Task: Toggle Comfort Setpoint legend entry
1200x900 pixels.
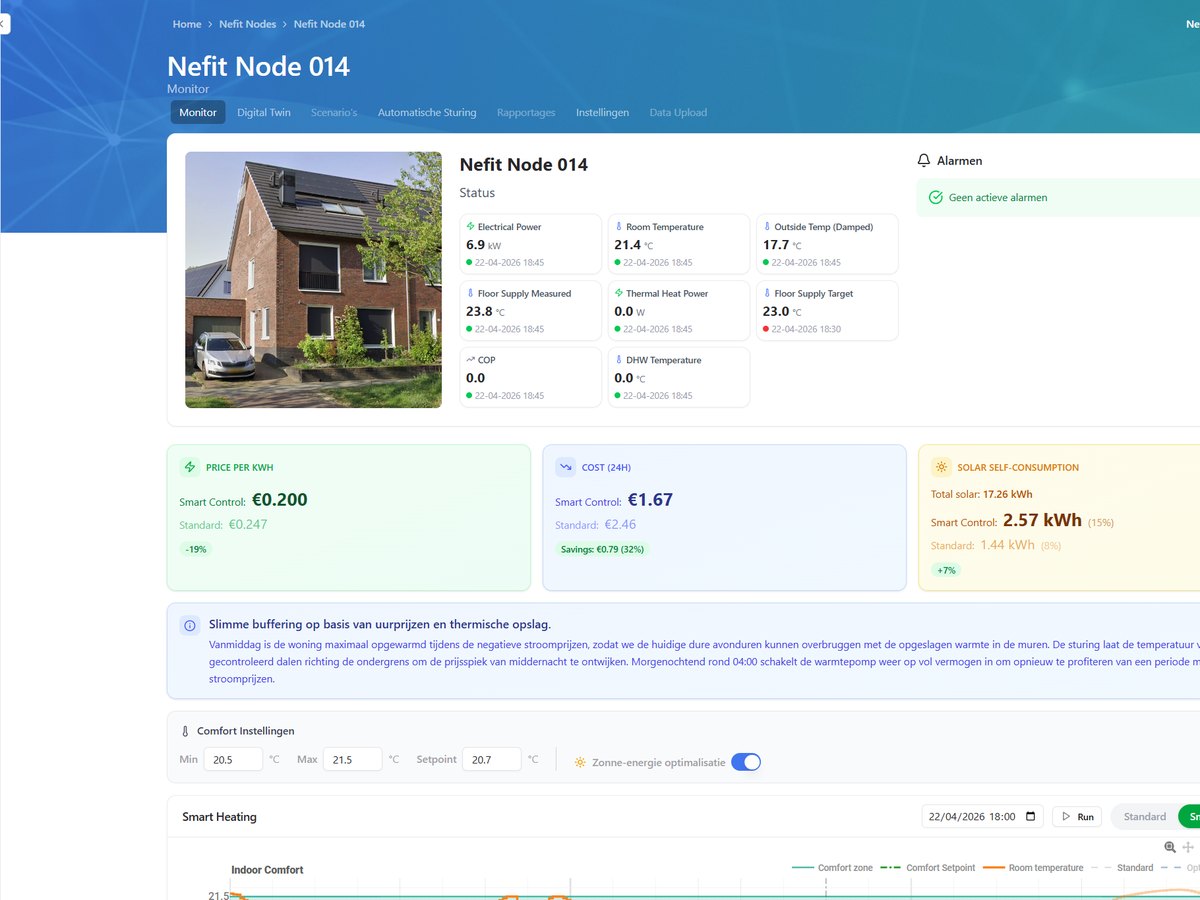Action: [x=927, y=868]
